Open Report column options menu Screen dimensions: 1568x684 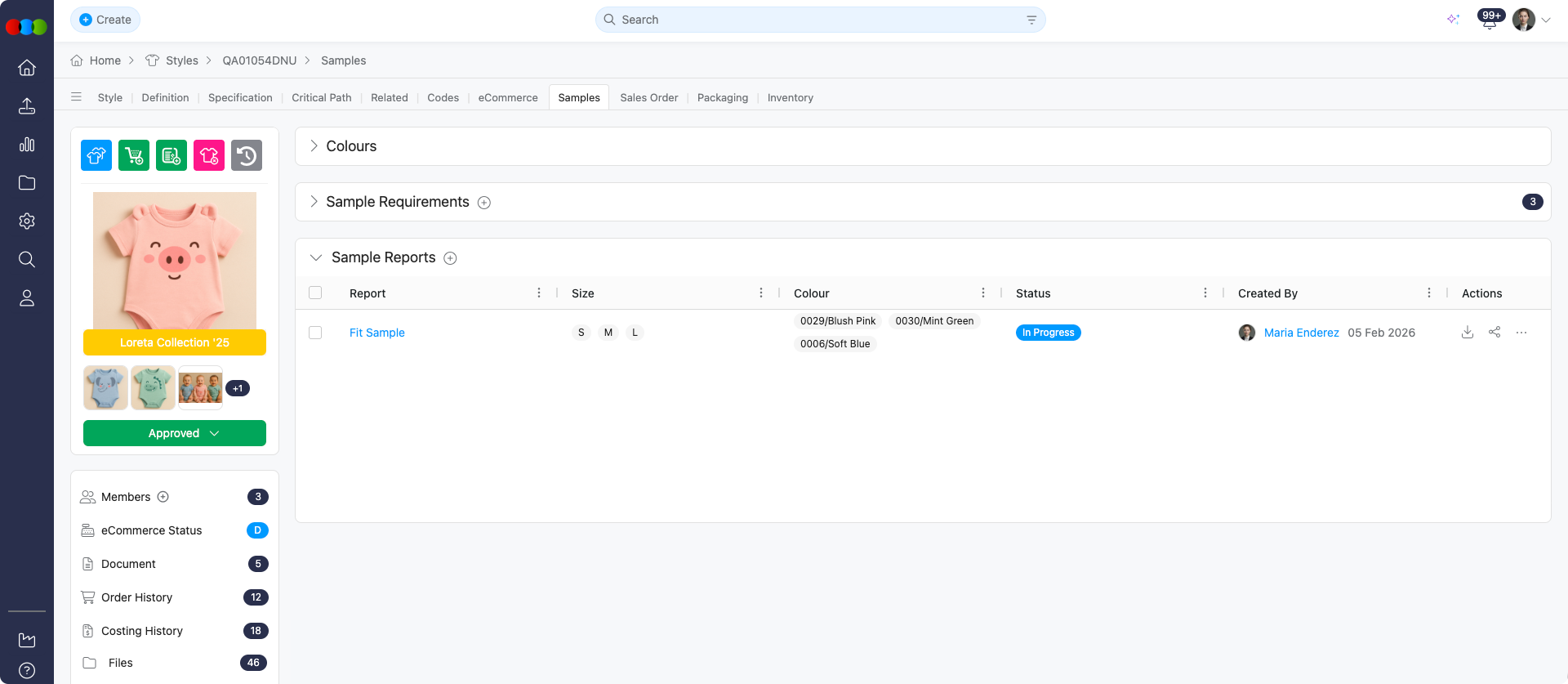(x=539, y=293)
